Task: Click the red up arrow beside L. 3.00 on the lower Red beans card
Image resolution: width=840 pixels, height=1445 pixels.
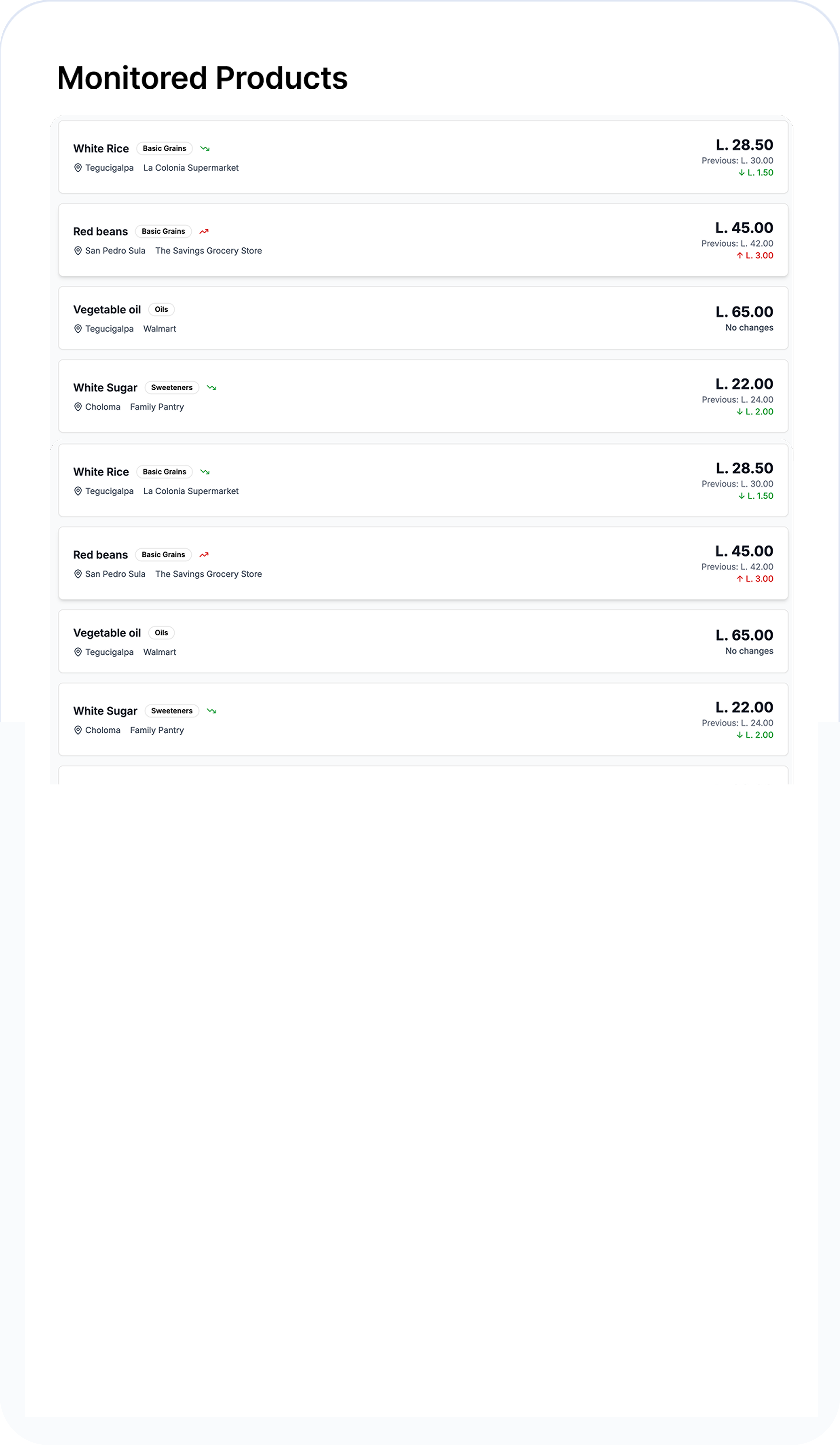Action: [740, 579]
